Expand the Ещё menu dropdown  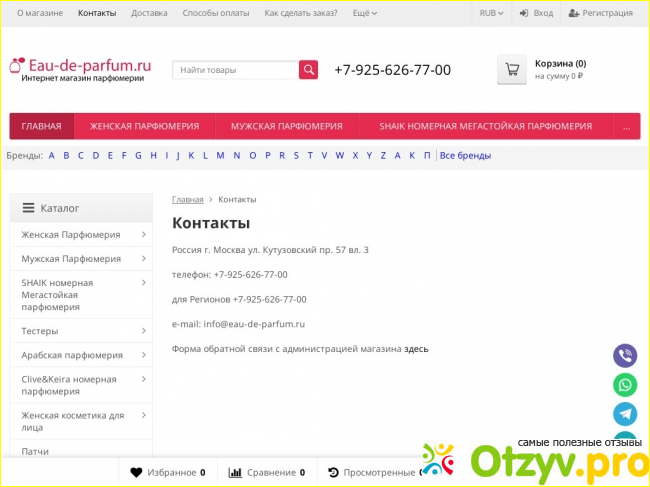(x=367, y=13)
